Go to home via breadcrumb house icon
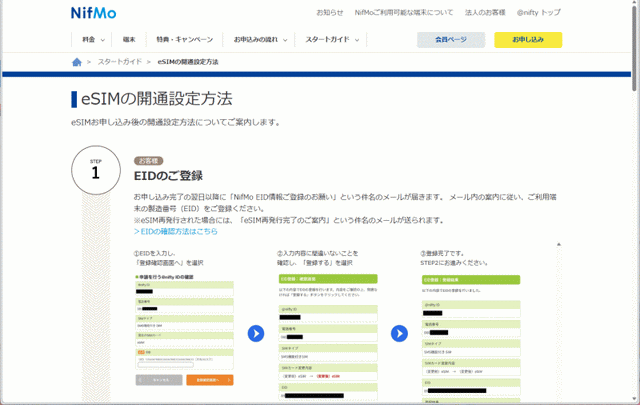 (x=77, y=62)
